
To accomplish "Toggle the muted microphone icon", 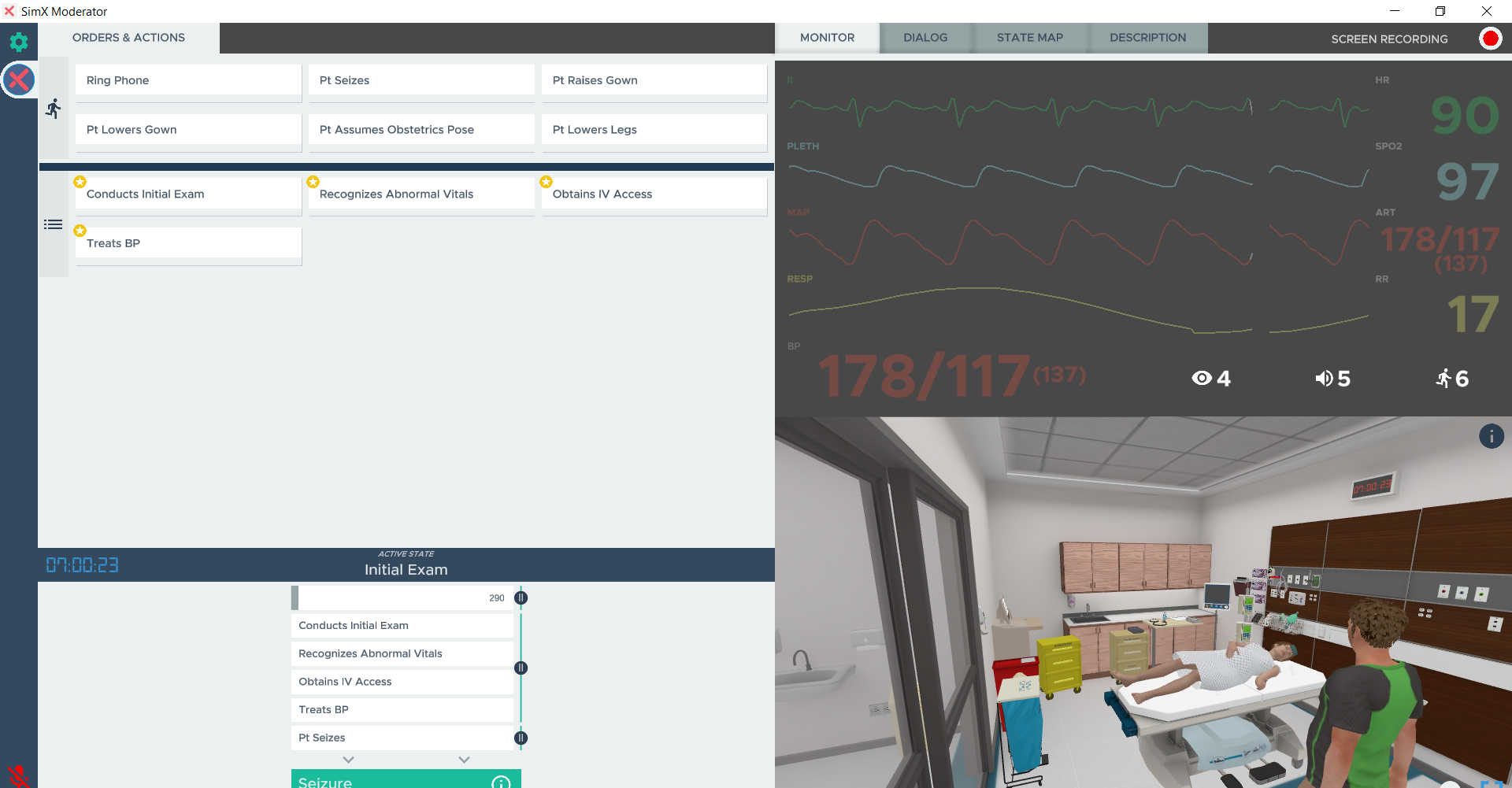I will point(17,775).
